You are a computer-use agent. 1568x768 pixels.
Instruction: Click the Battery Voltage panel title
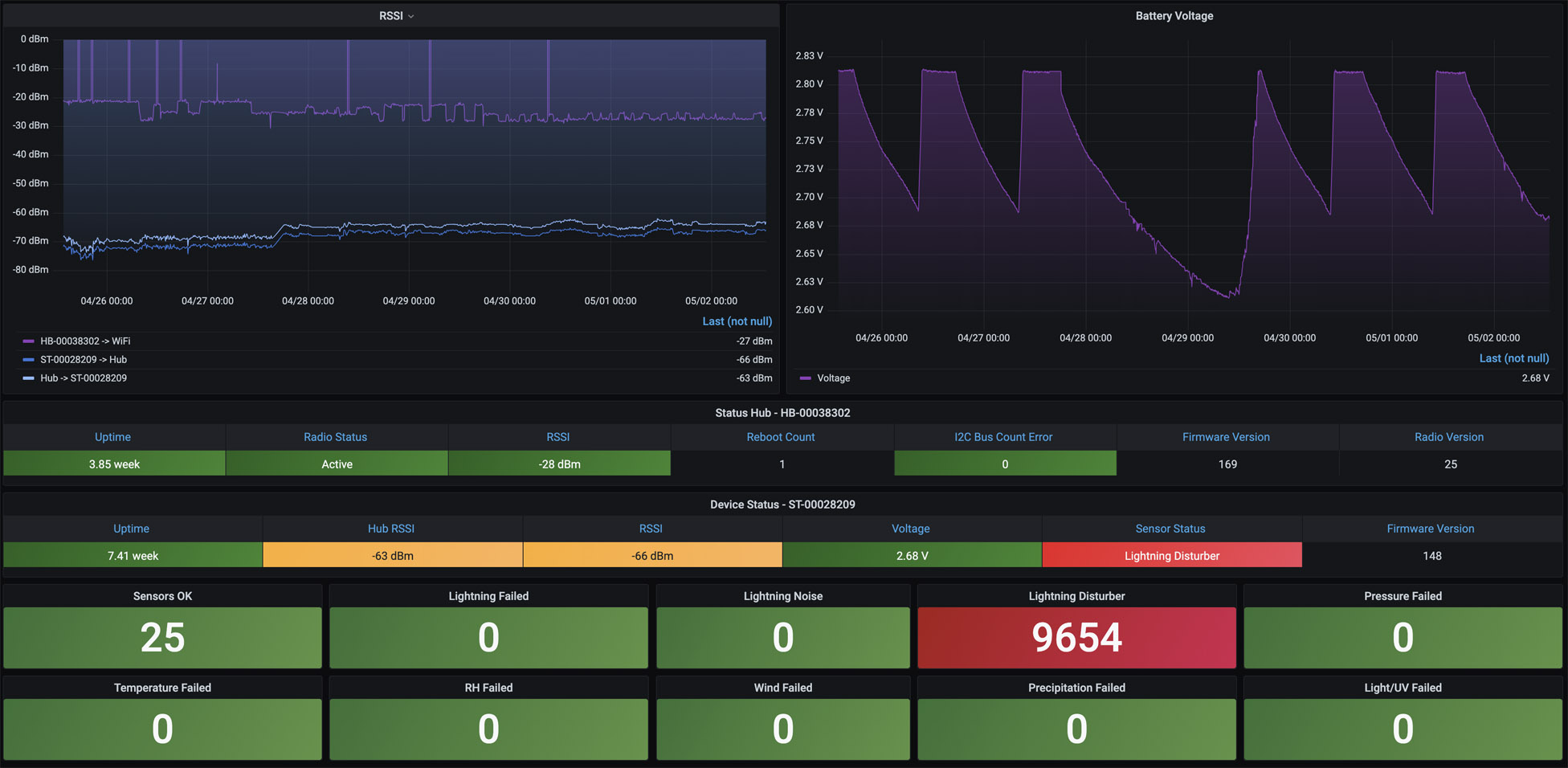[1174, 16]
